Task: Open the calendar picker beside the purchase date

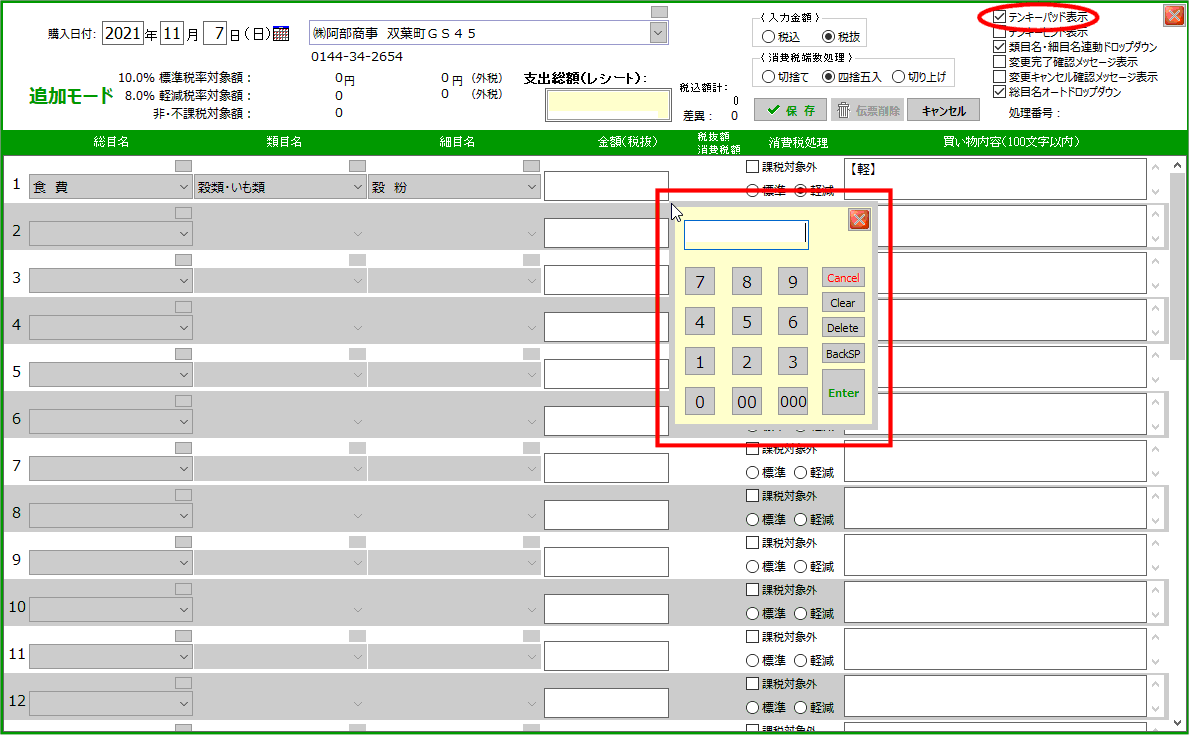Action: [x=281, y=34]
